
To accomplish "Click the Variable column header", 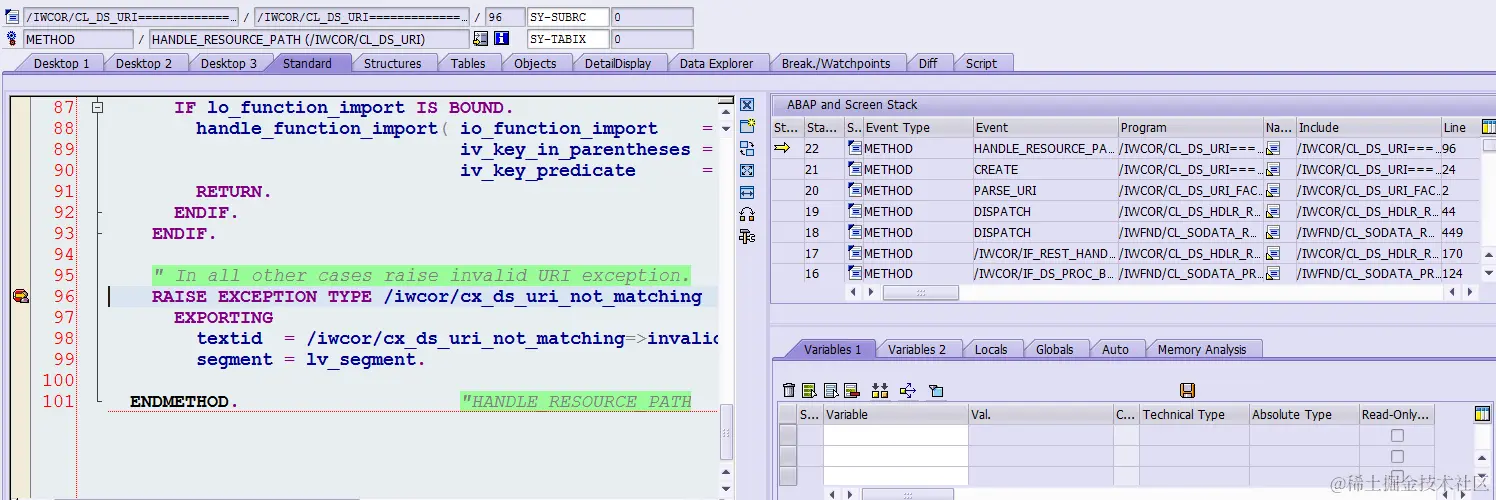I will coord(895,414).
